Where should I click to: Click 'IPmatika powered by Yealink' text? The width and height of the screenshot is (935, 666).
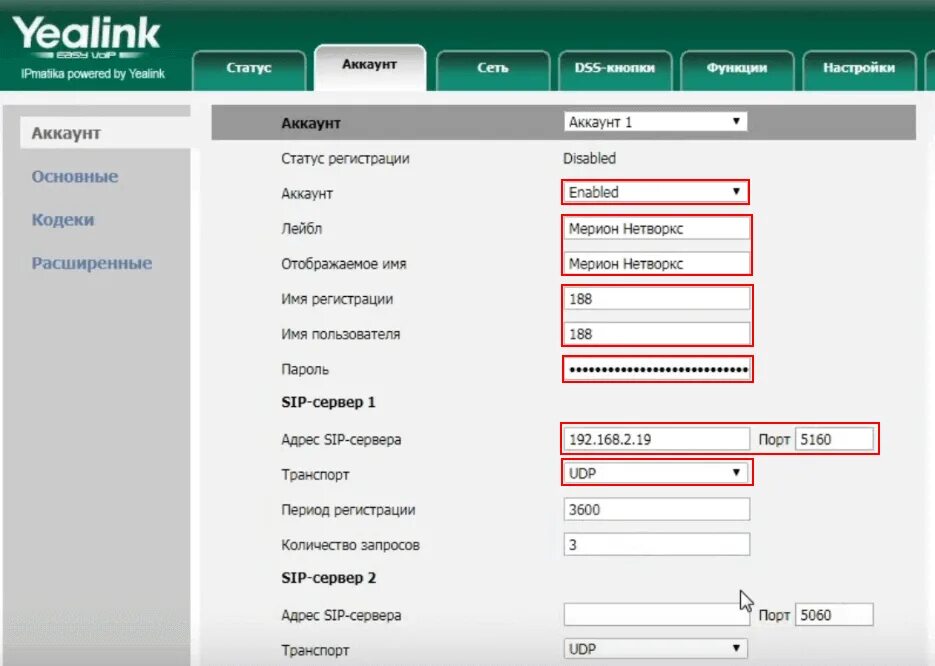tap(92, 74)
